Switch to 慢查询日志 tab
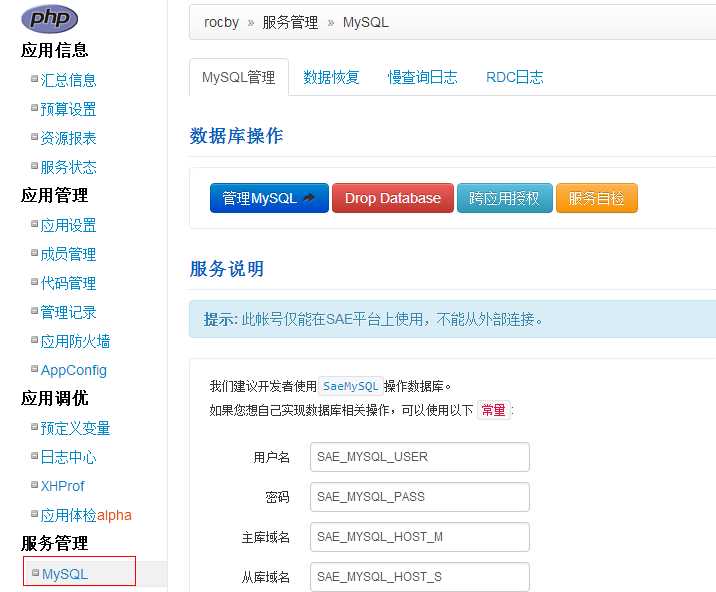This screenshot has height=592, width=716. (422, 77)
